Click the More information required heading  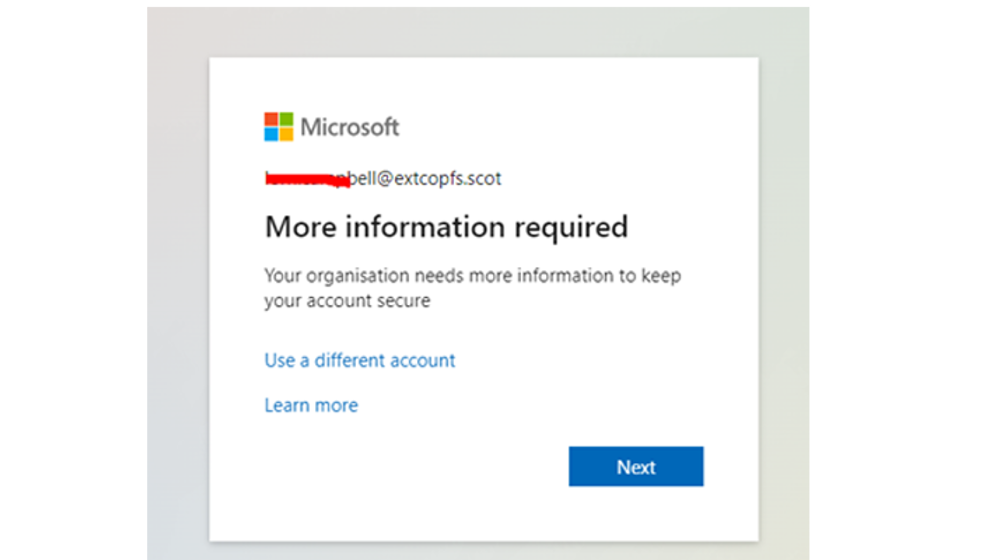click(x=446, y=227)
